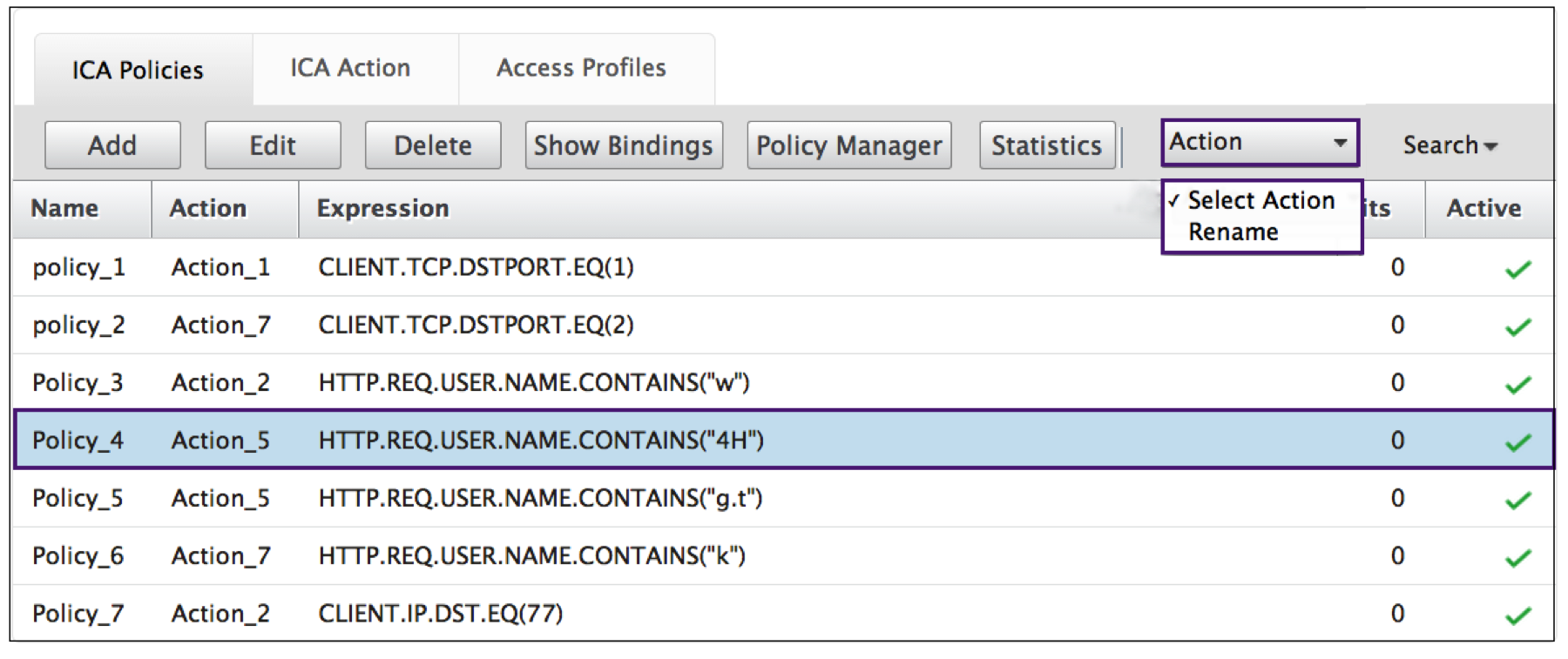The height and width of the screenshot is (659, 1568).
Task: Click the green checkmark for Policy_3
Action: [1517, 384]
